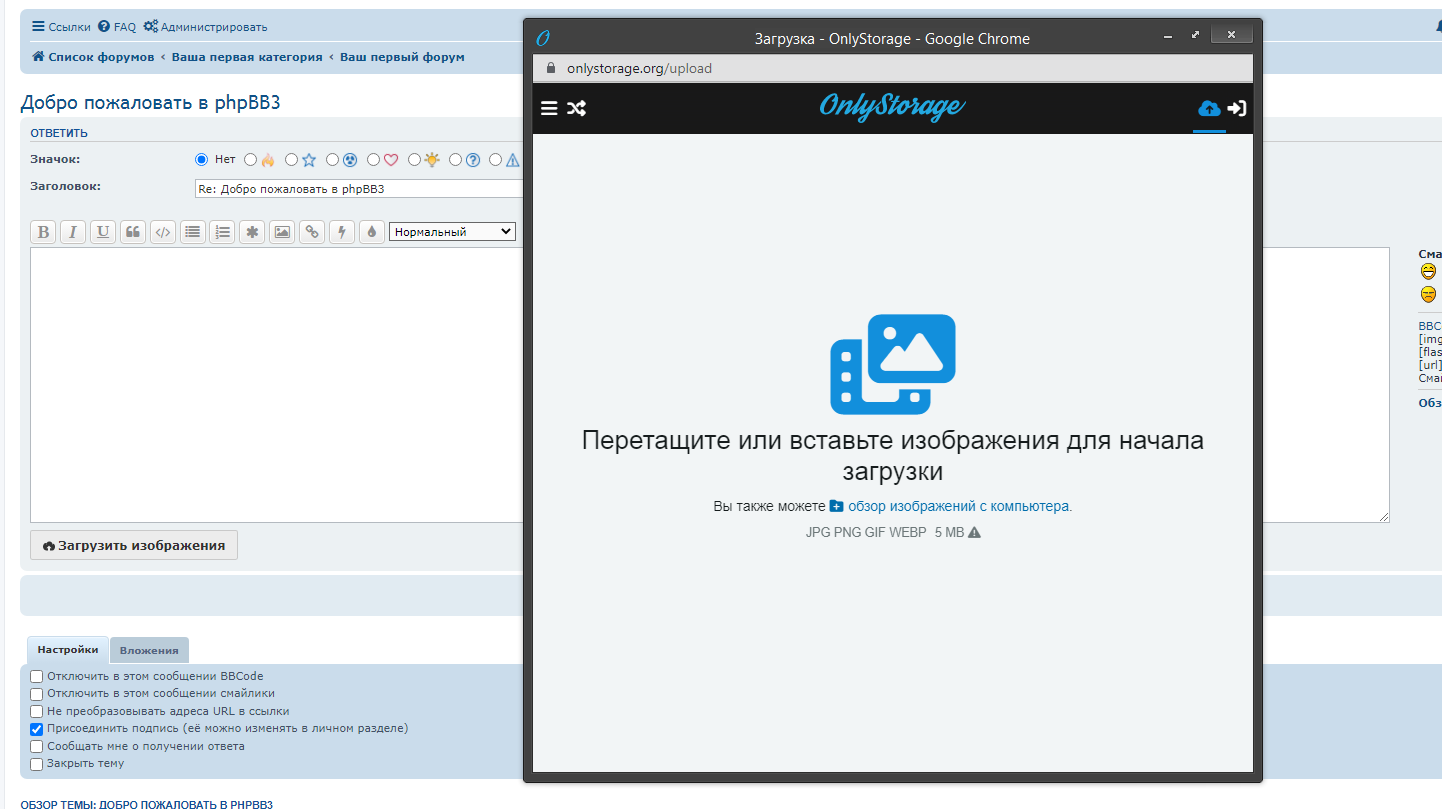Insert image tag in forum editor
This screenshot has height=809, width=1442.
click(283, 232)
